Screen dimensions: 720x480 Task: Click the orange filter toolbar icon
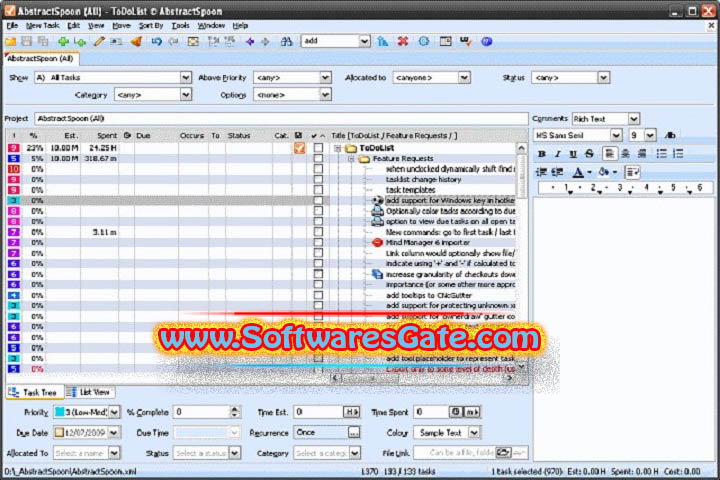pyautogui.click(x=136, y=41)
